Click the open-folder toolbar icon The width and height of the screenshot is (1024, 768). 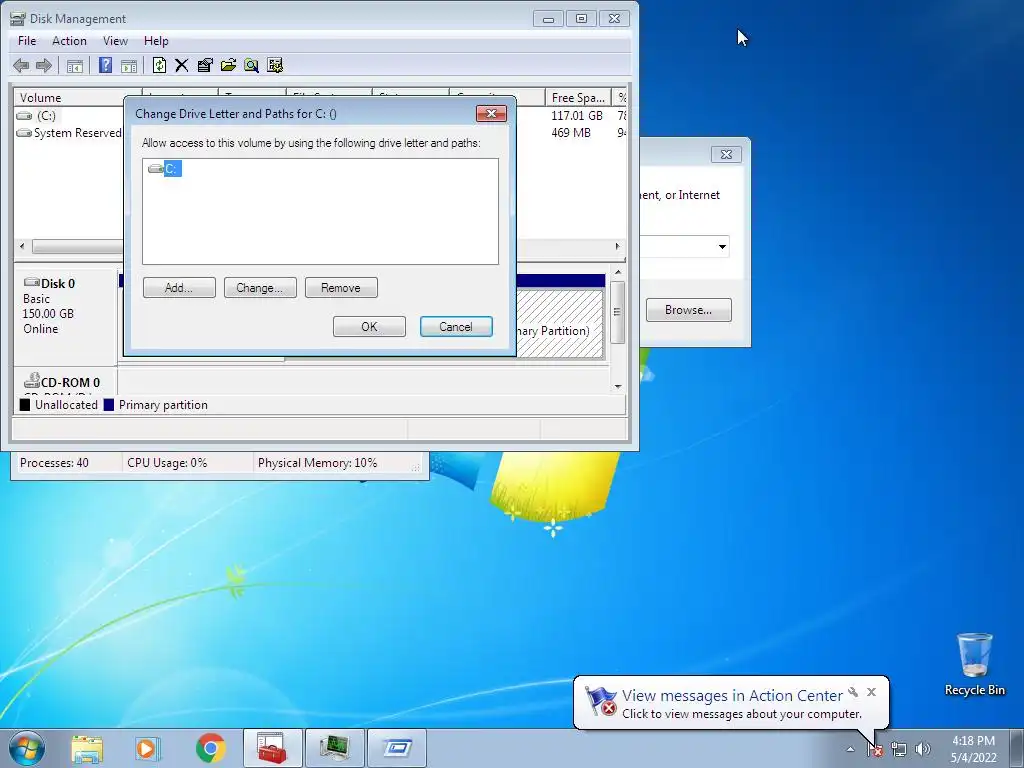229,65
